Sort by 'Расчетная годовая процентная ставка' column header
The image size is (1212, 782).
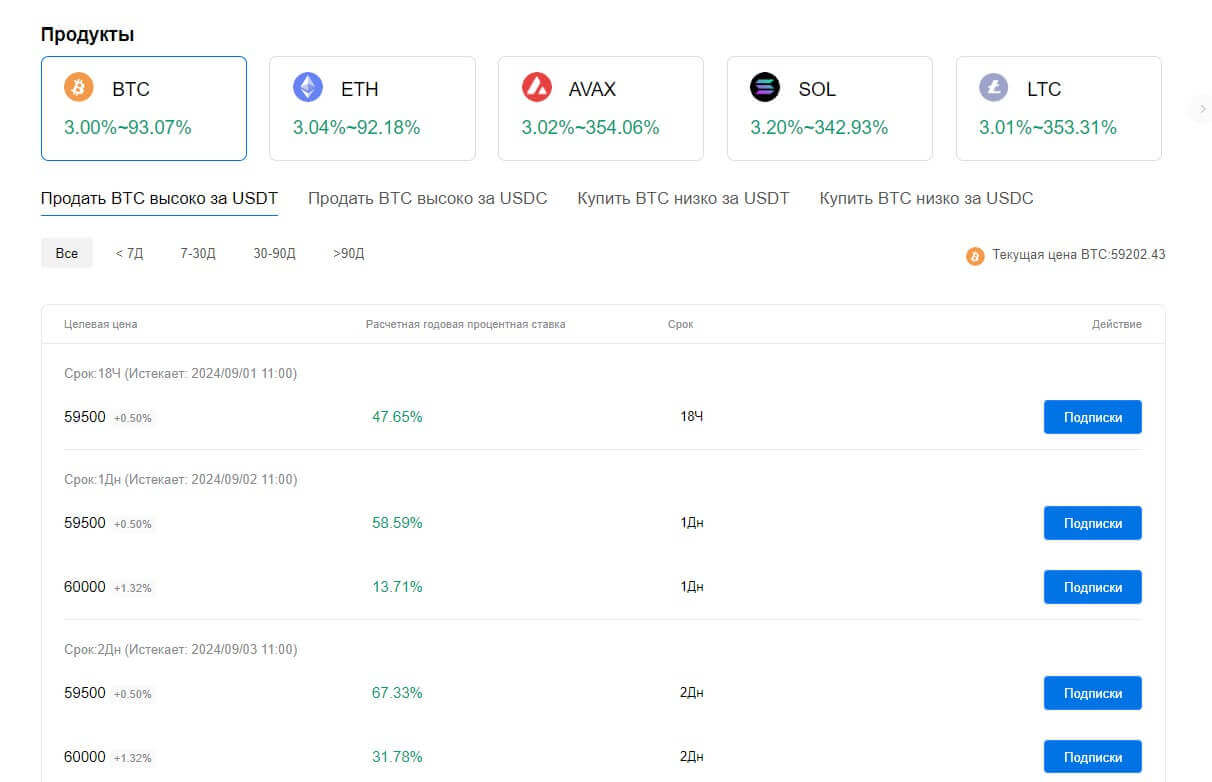click(465, 324)
